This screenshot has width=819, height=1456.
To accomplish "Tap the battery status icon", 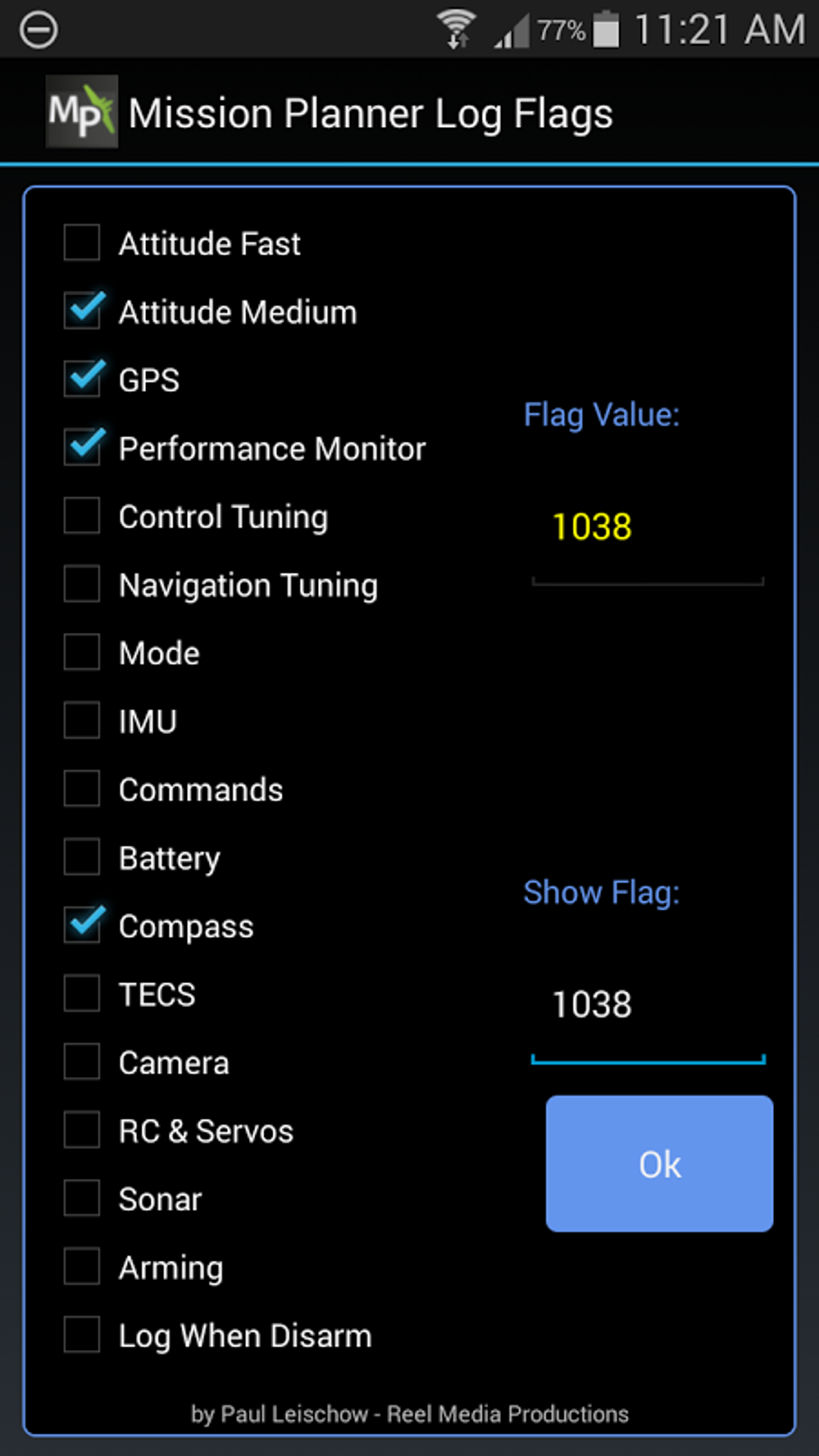I will click(606, 30).
